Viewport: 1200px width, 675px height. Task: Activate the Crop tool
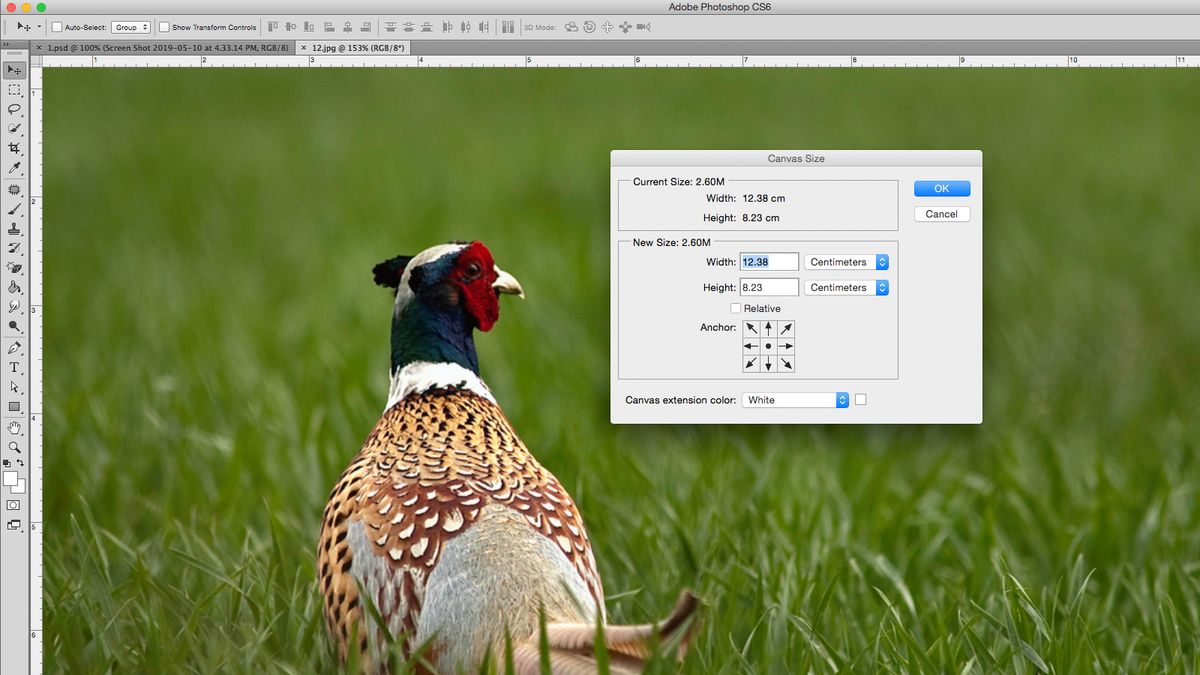(x=14, y=147)
